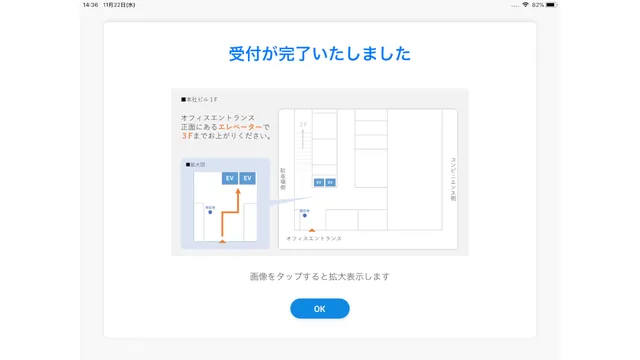Tap the battery icon in status bar

tap(551, 5)
